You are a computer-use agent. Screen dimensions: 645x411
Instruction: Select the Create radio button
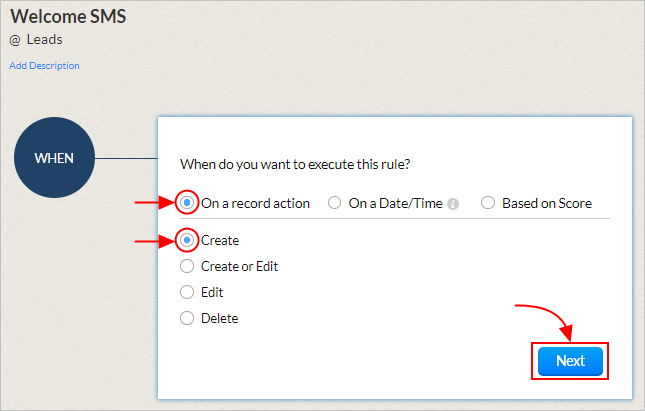coord(187,240)
